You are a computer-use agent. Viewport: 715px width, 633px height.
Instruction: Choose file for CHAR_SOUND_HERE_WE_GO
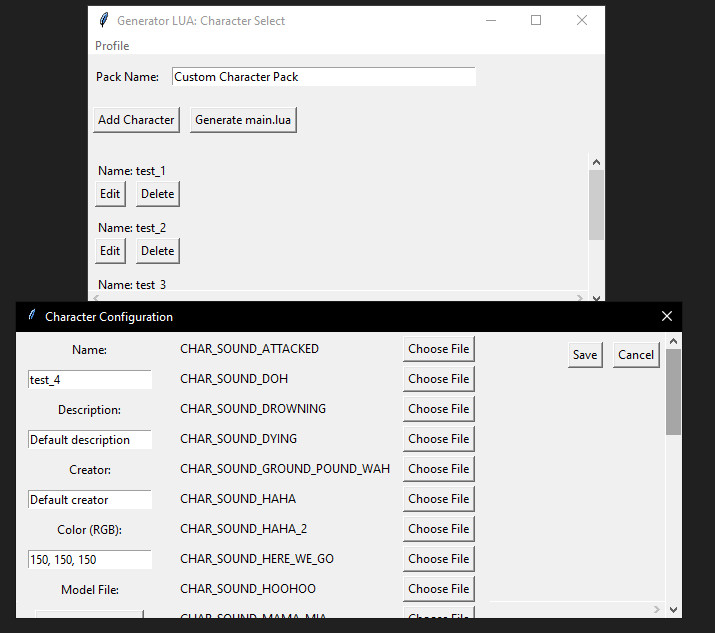438,559
